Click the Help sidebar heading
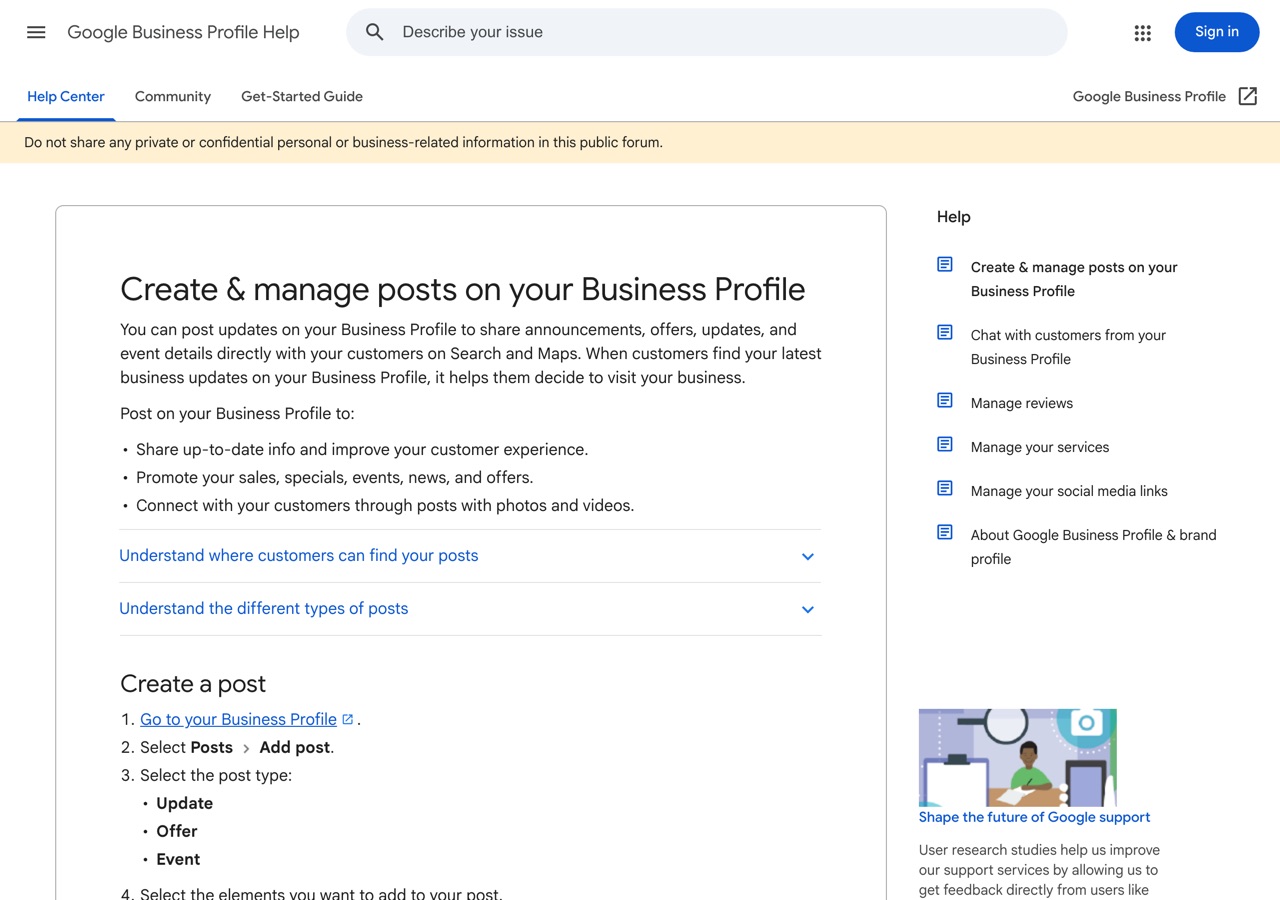The image size is (1280, 900). [953, 217]
